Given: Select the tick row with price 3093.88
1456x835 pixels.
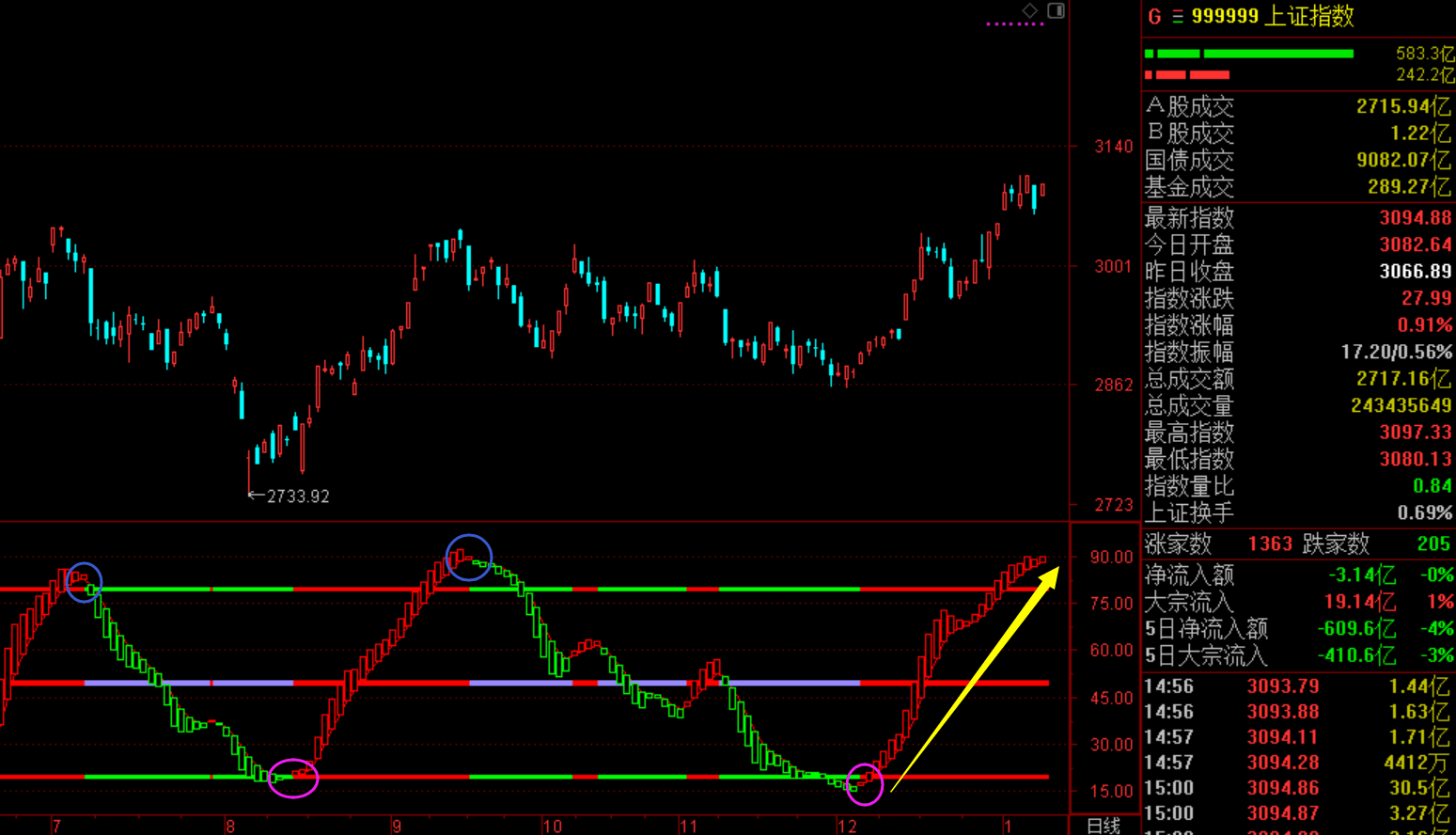Looking at the screenshot, I should click(x=1299, y=712).
